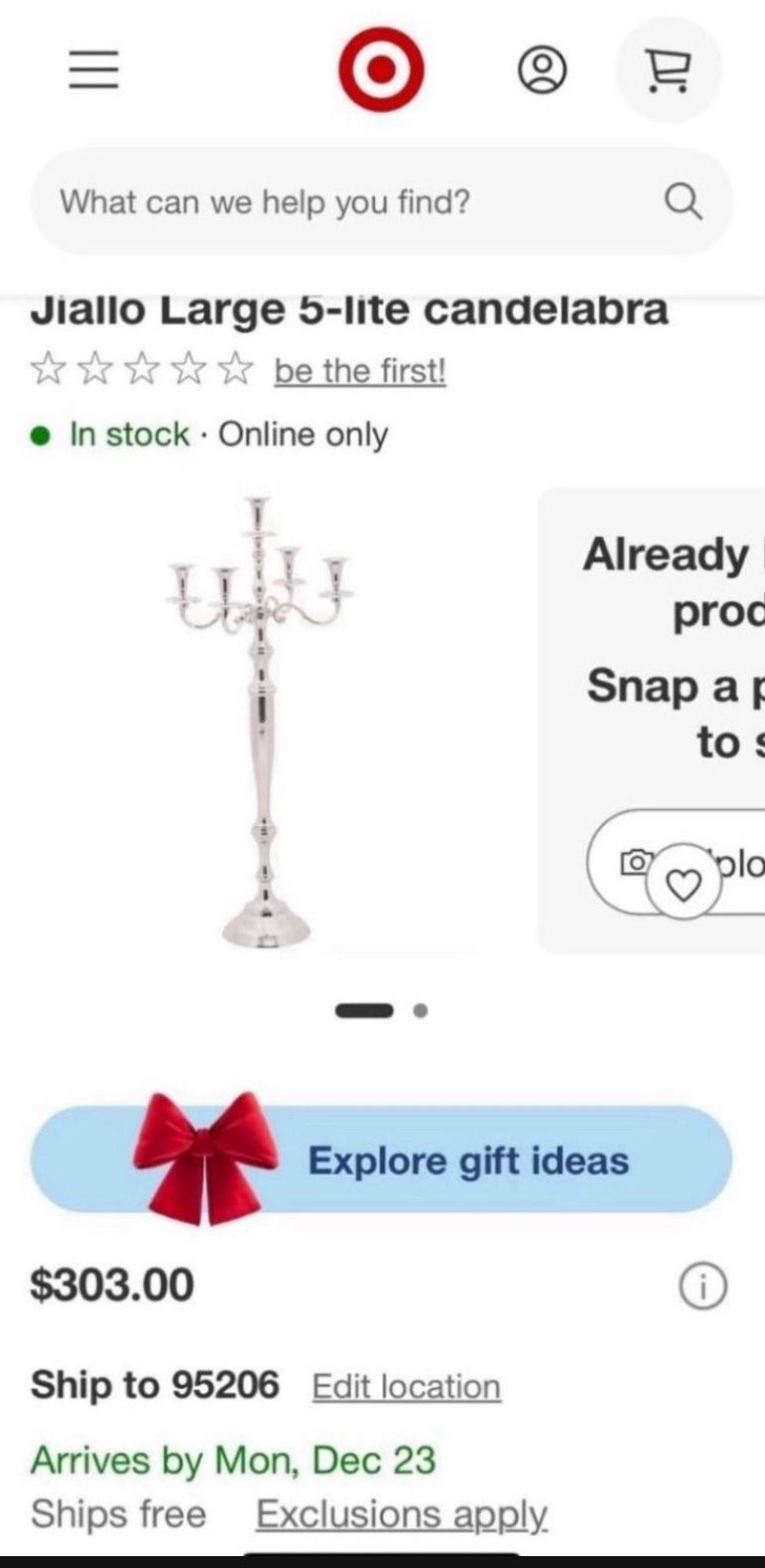Click the search field 'What can we help you find?'
Image resolution: width=765 pixels, height=1568 pixels.
382,202
